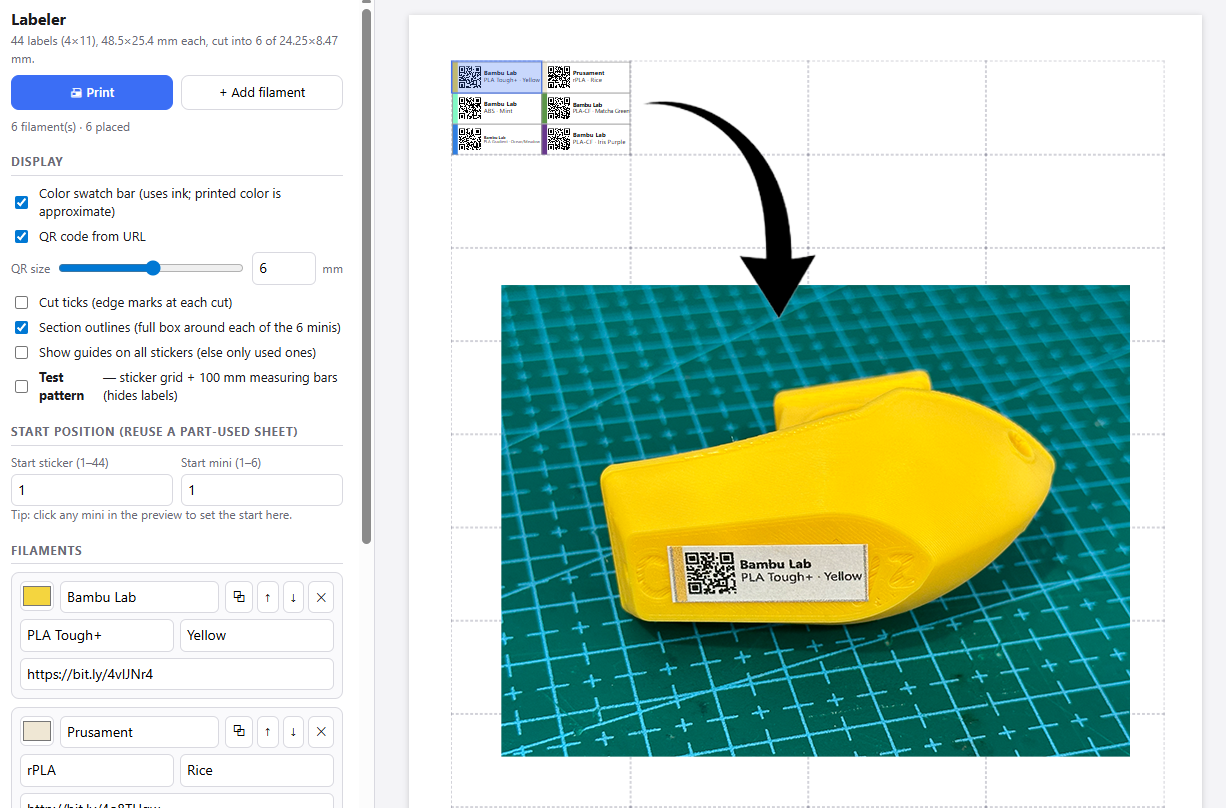Click the https://bit.ly/4vlJNr4 URL field

point(177,674)
